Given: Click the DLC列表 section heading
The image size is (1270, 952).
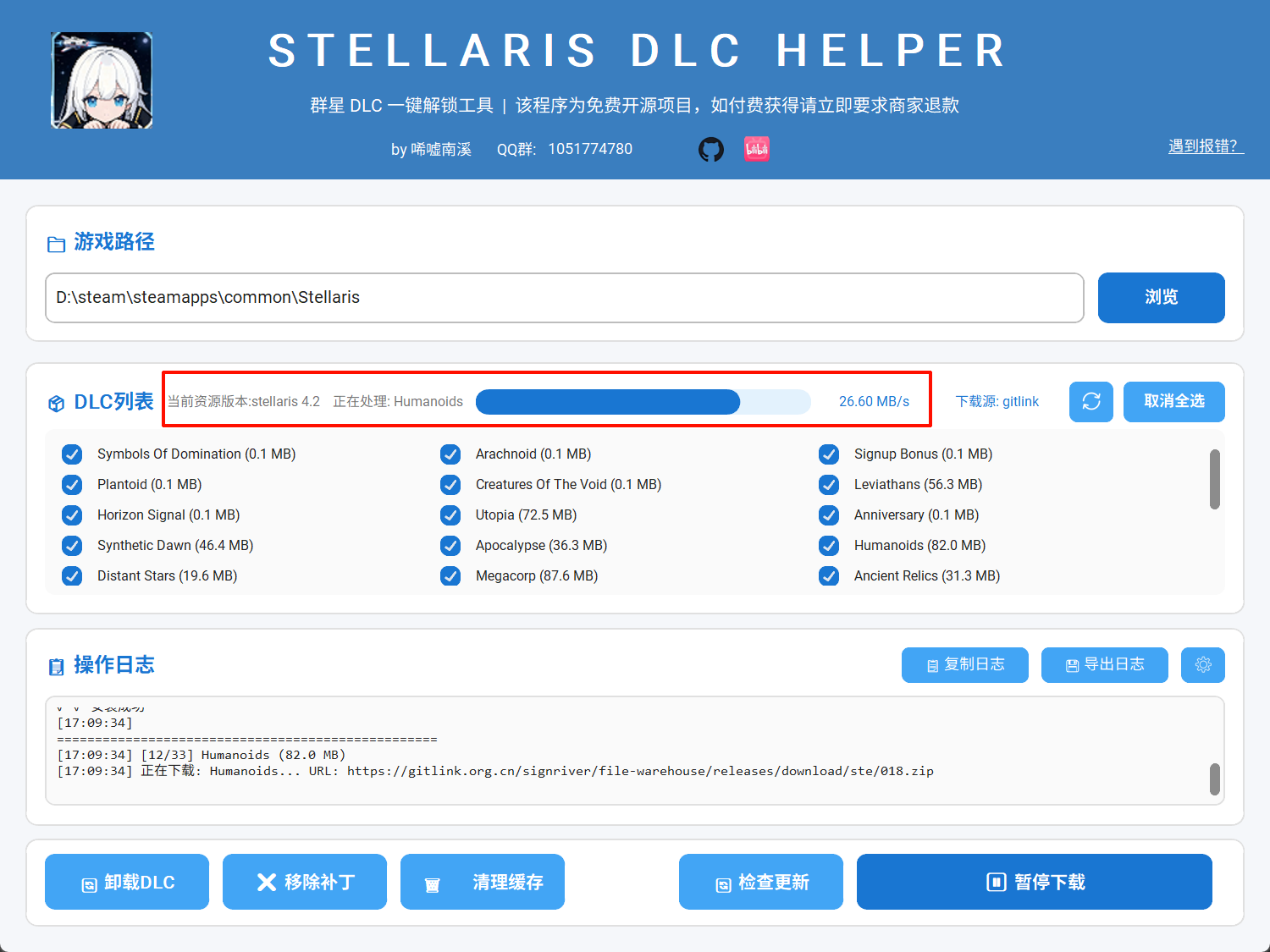Looking at the screenshot, I should tap(114, 402).
